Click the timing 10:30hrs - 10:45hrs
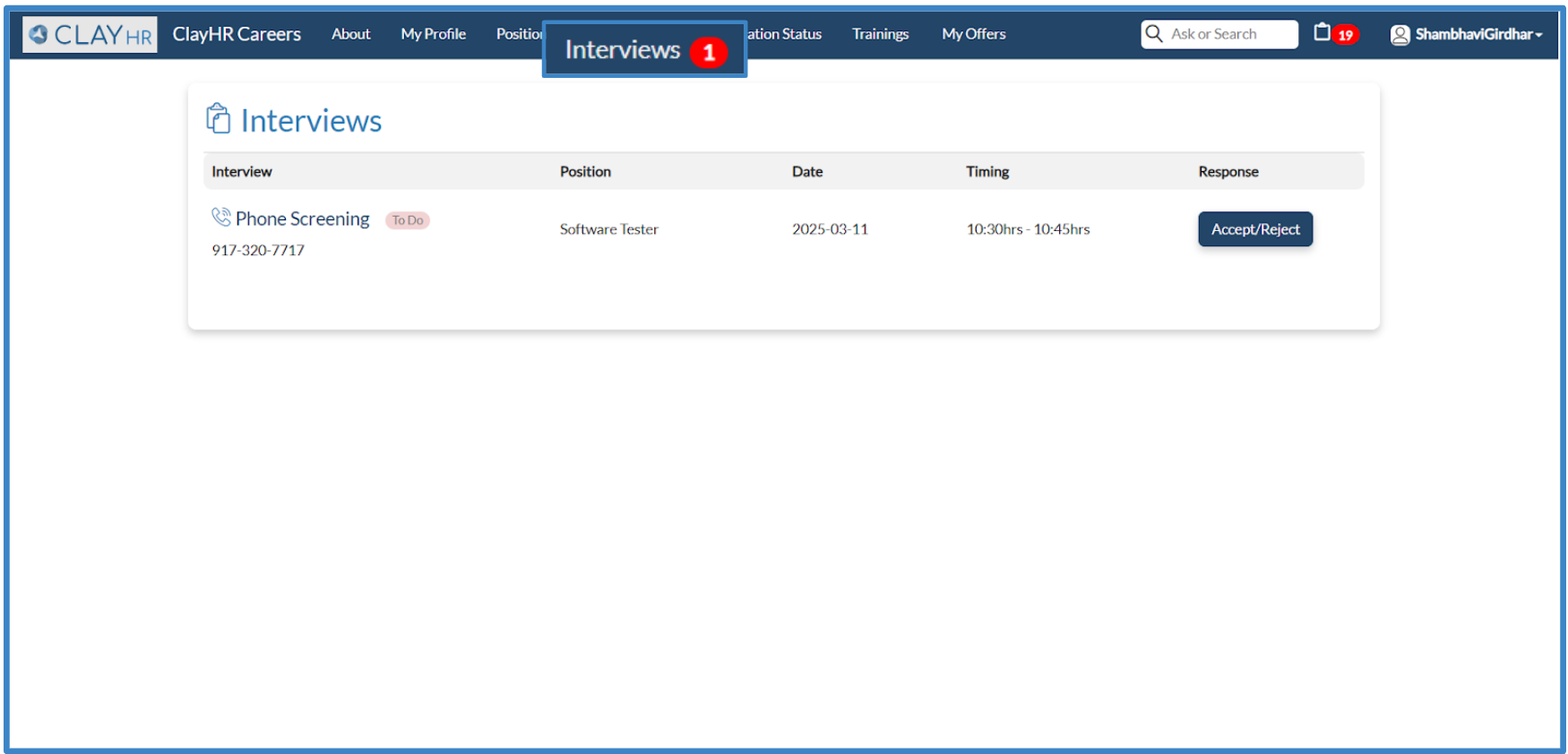 [x=1028, y=229]
